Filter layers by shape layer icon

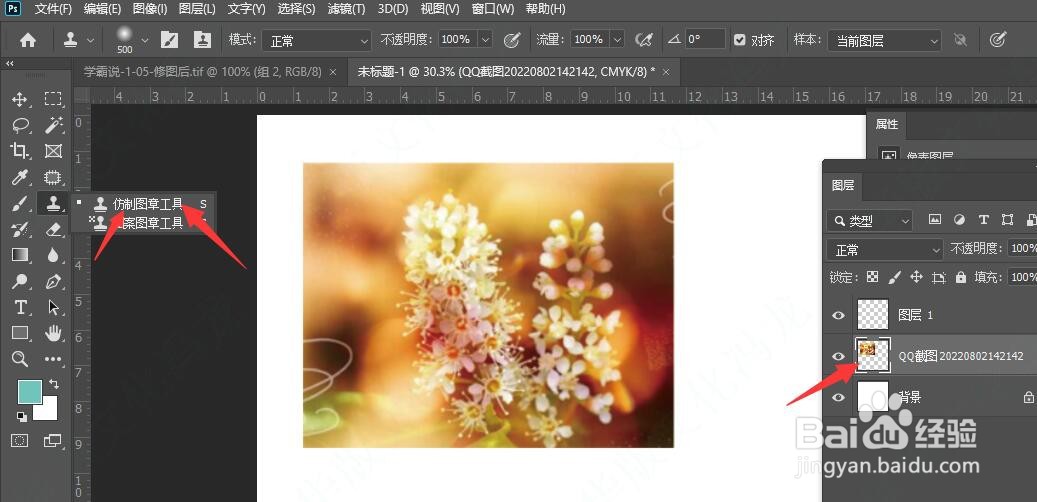(x=1007, y=220)
